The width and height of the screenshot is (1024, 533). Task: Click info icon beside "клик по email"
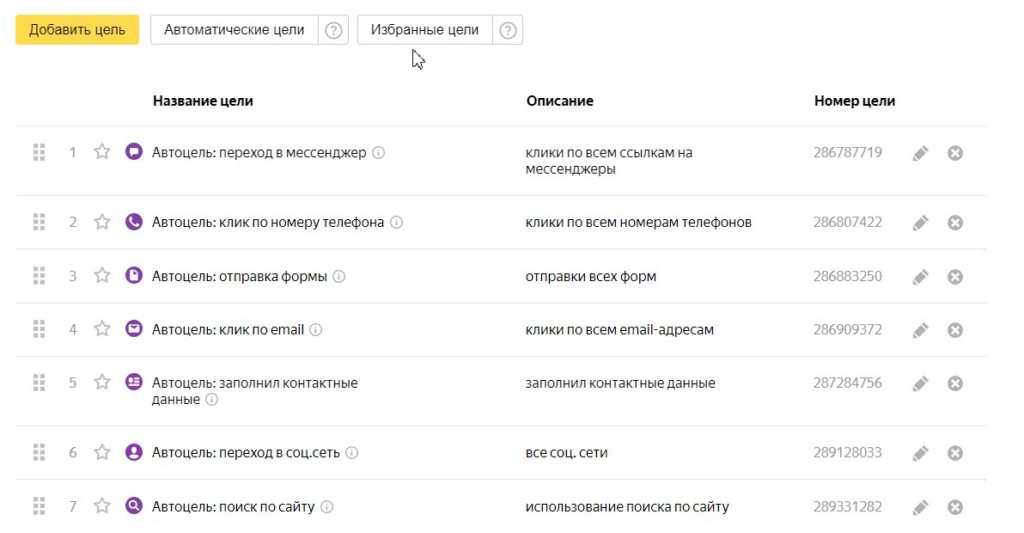tap(316, 330)
